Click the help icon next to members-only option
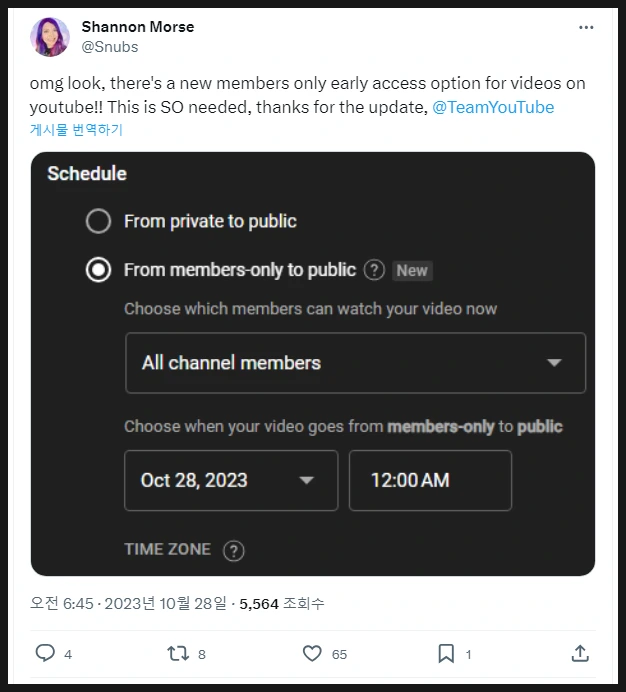The width and height of the screenshot is (626, 692). click(374, 270)
